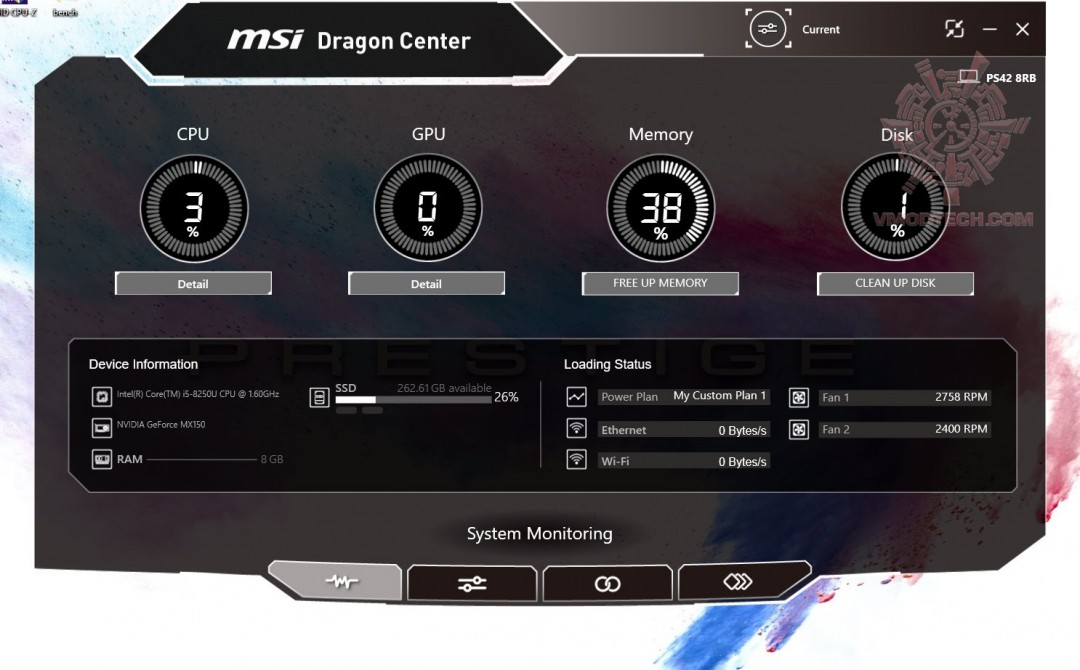Screen dimensions: 1080x670
Task: Click the 2400 RPM fan speed
Action: [x=961, y=428]
